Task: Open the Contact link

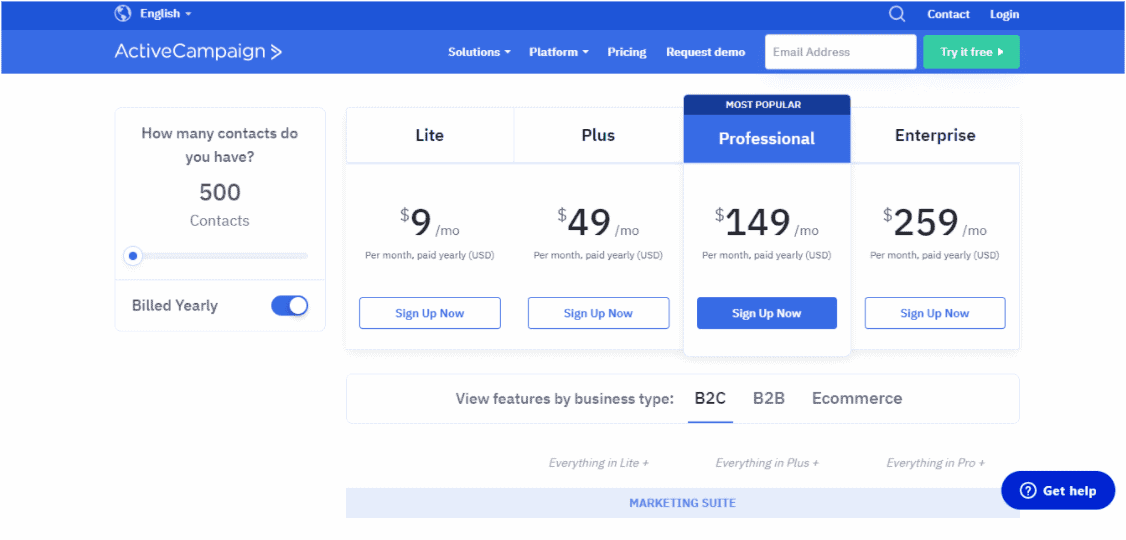Action: click(948, 14)
